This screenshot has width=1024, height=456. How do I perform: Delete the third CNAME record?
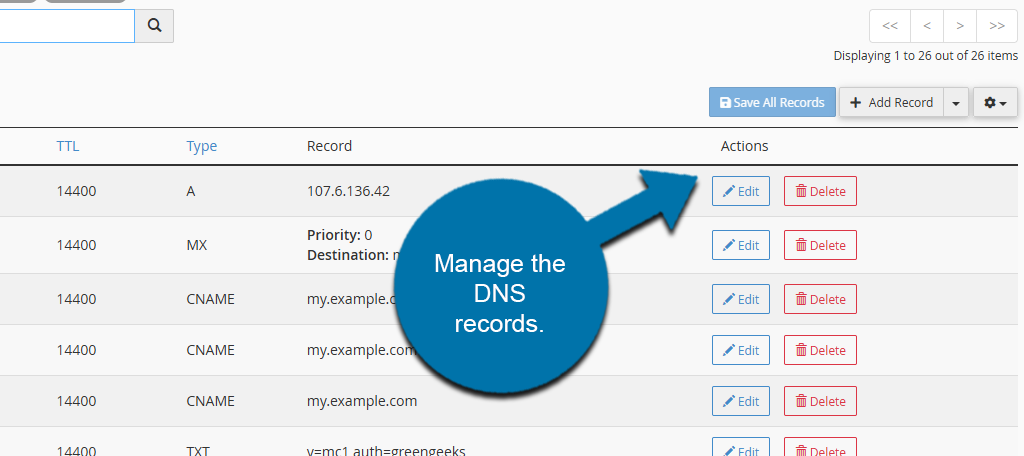click(820, 401)
